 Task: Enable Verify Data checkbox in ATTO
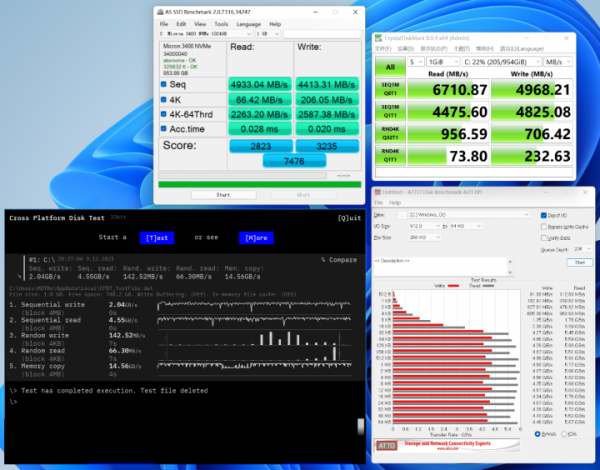point(544,236)
